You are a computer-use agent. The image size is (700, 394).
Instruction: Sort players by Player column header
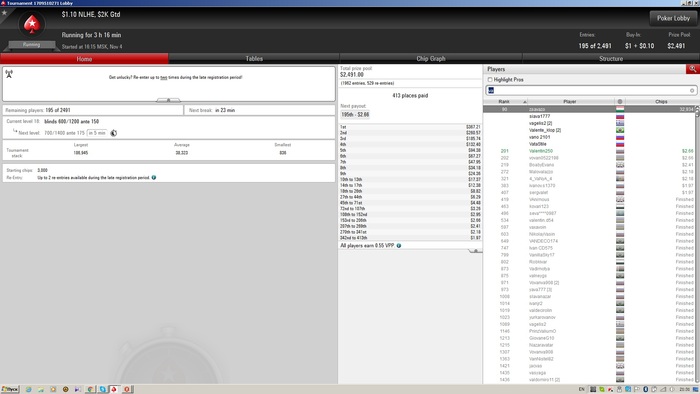tap(570, 102)
